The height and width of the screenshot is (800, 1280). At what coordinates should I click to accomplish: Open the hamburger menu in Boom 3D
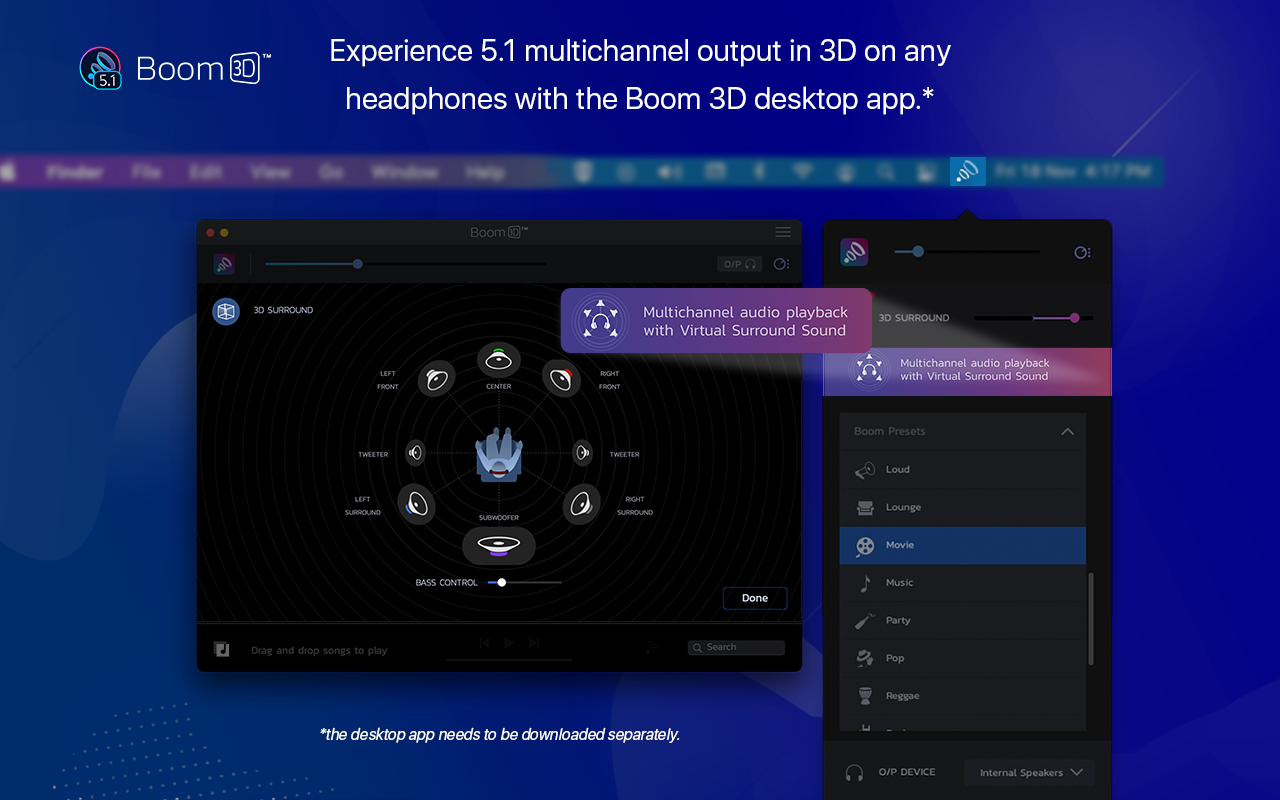coord(782,231)
